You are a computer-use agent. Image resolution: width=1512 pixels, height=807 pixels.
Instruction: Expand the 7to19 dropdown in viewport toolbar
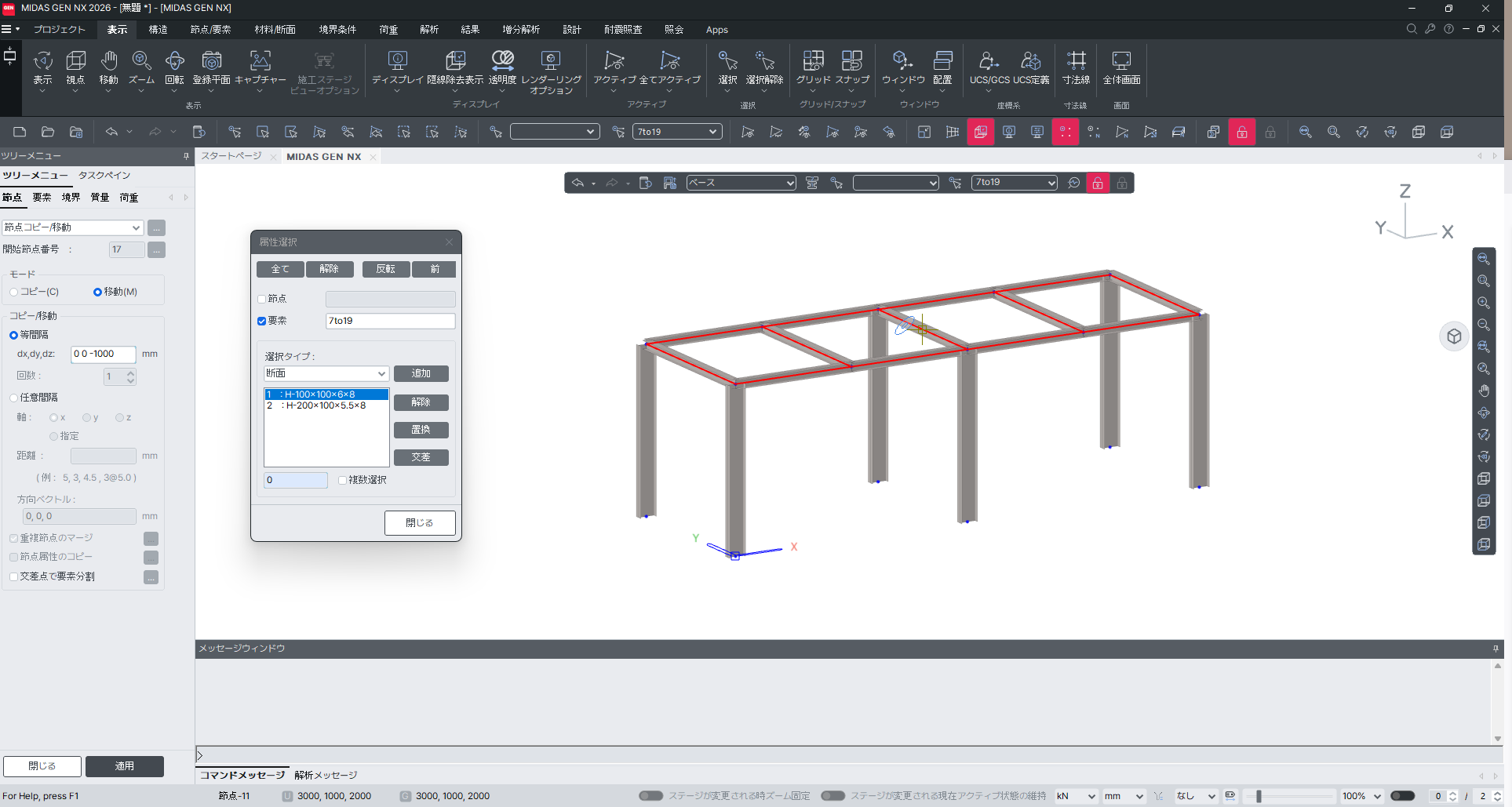1015,183
